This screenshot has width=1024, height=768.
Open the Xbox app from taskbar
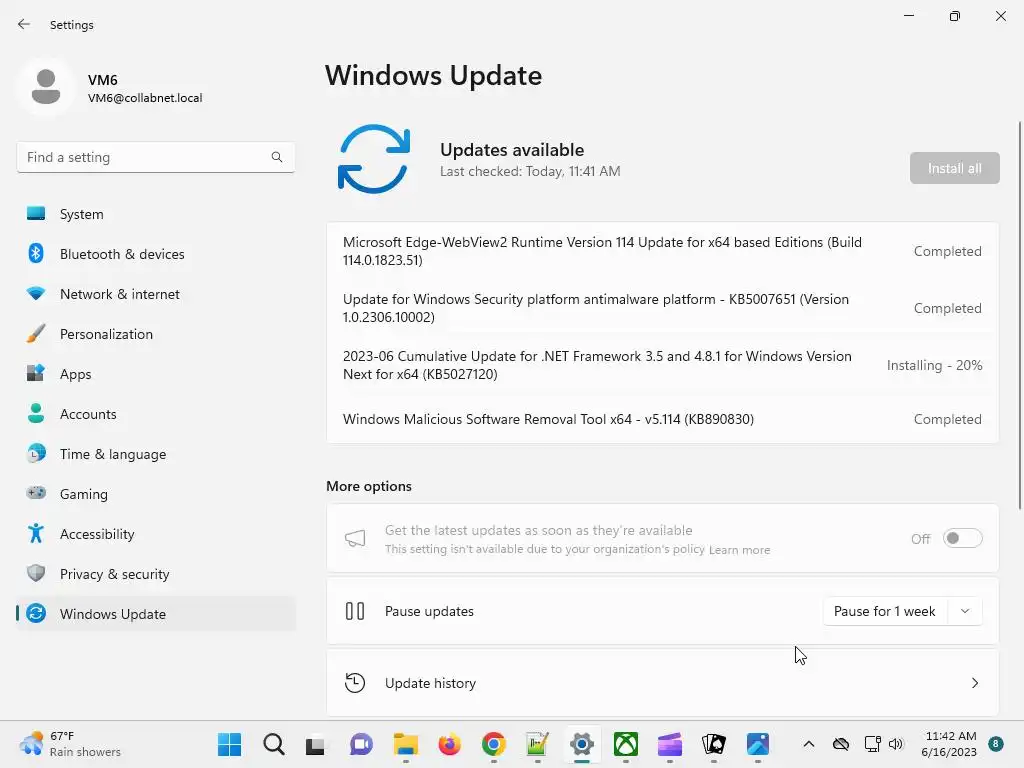(x=626, y=744)
